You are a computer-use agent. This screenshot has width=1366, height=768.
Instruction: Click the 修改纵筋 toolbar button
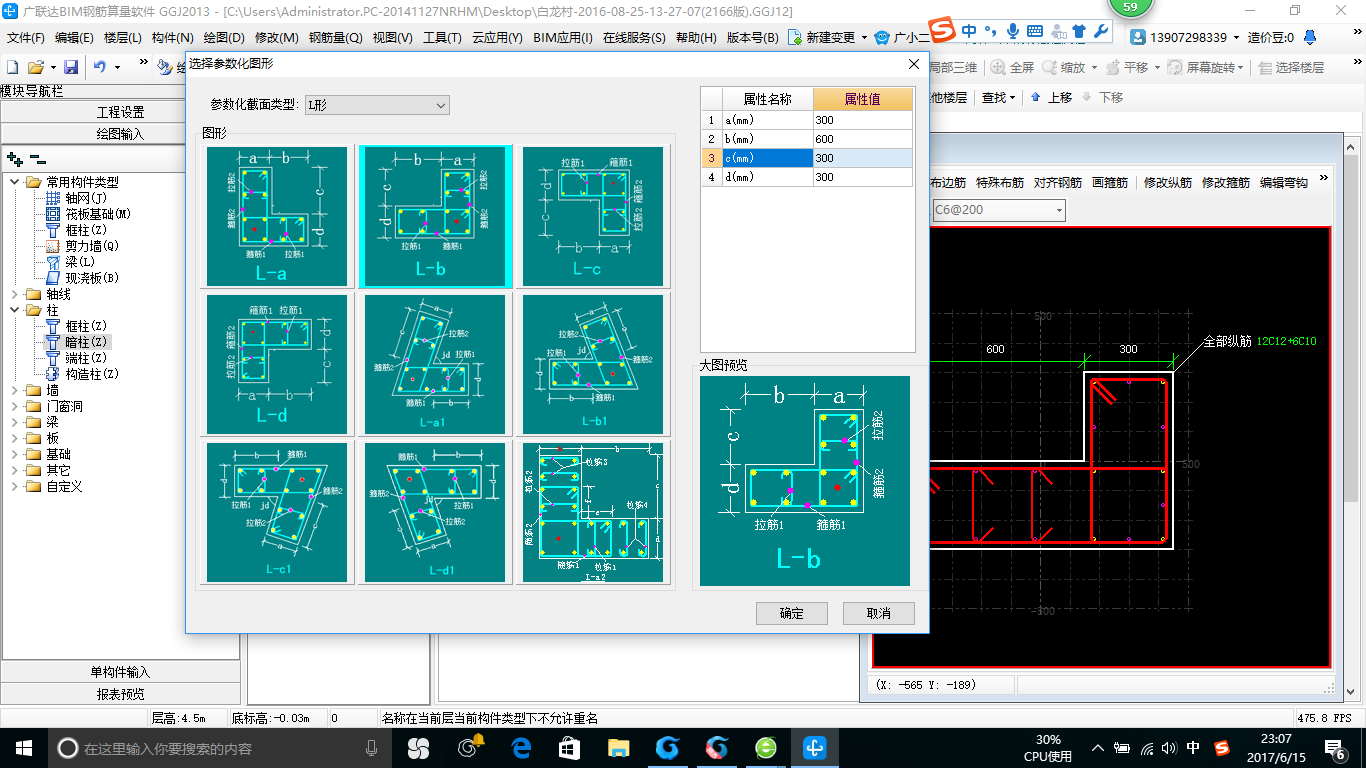click(x=1167, y=182)
